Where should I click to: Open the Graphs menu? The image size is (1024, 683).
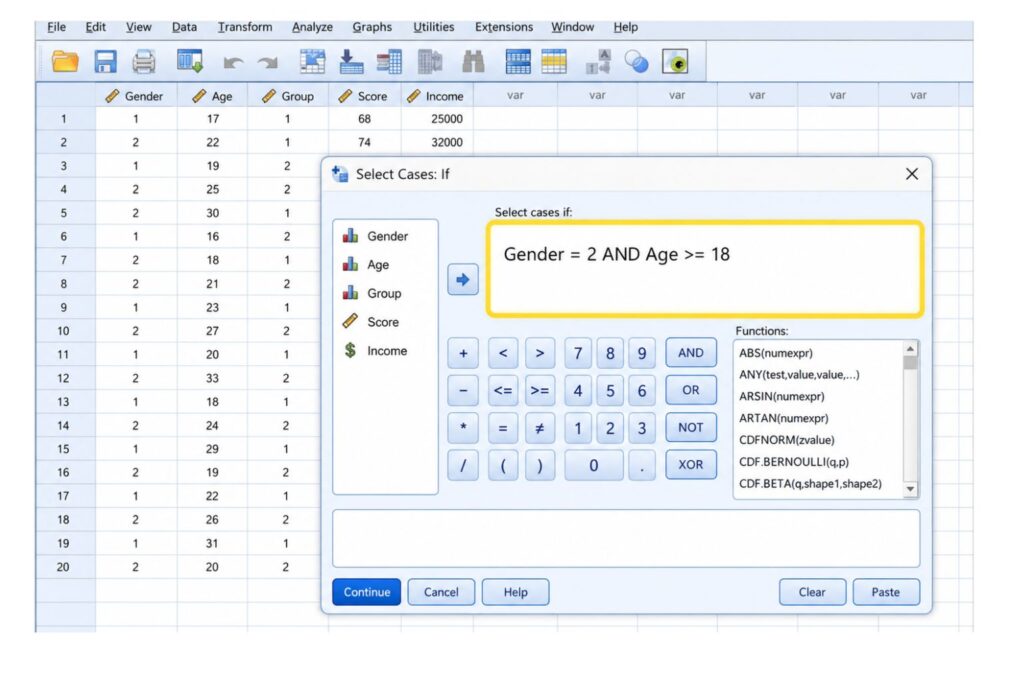click(372, 27)
